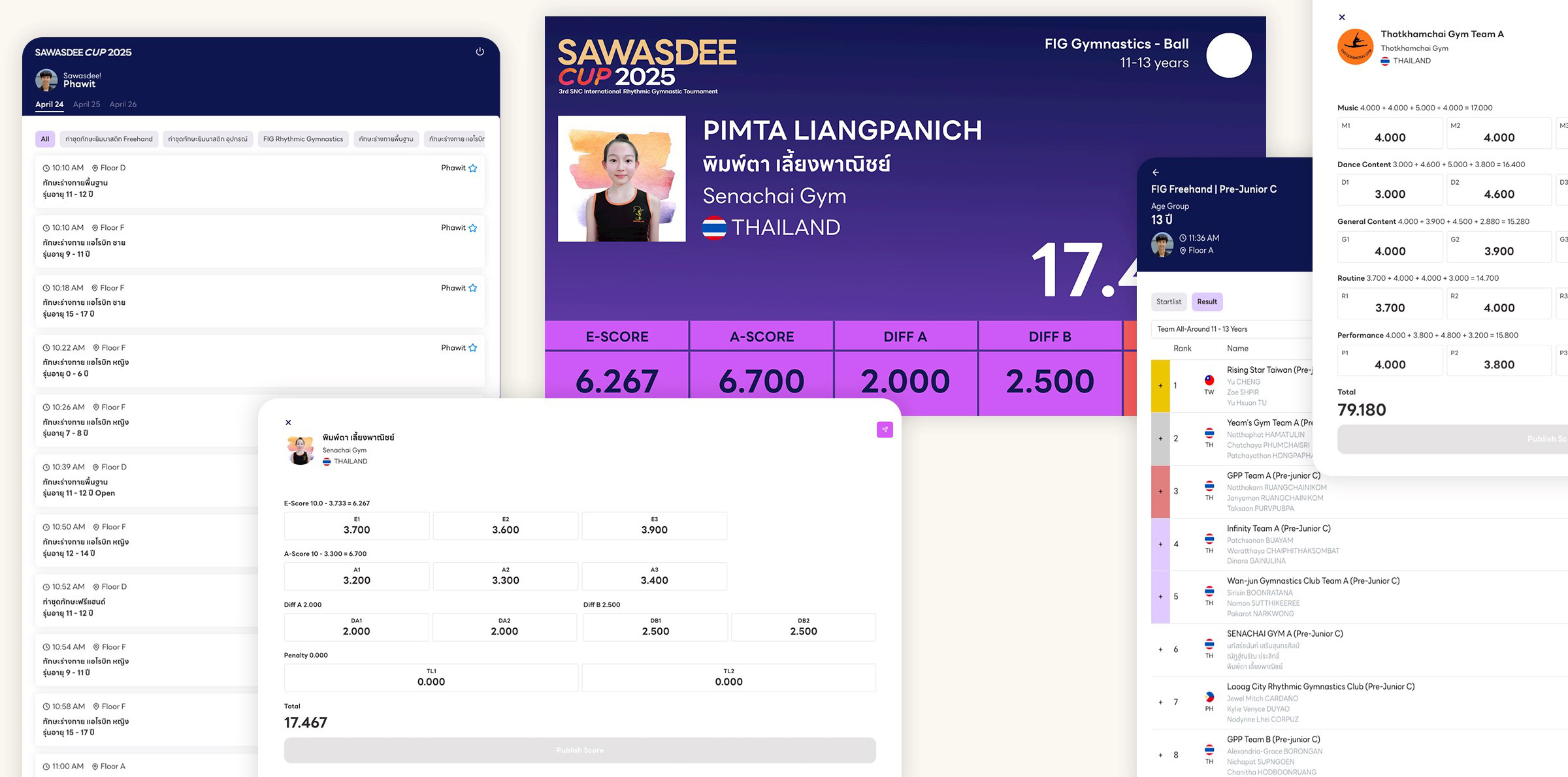Open the 10:52 AM Floor D ท่าชุดทักษะฟรีแฮนด์ card
The width and height of the screenshot is (1568, 777).
point(147,599)
